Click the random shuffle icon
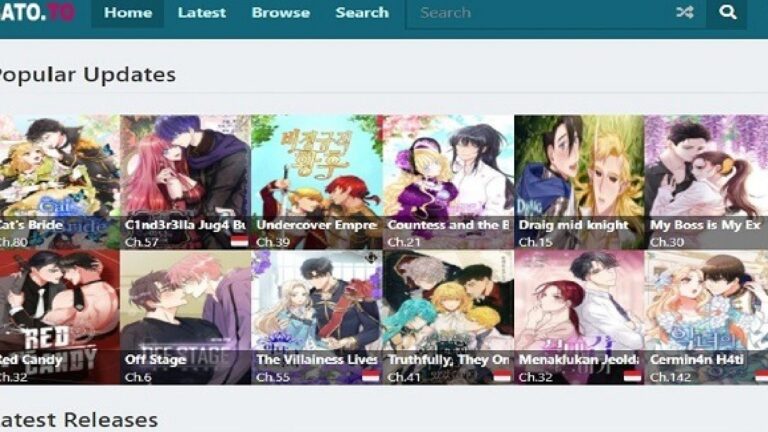 (x=684, y=12)
